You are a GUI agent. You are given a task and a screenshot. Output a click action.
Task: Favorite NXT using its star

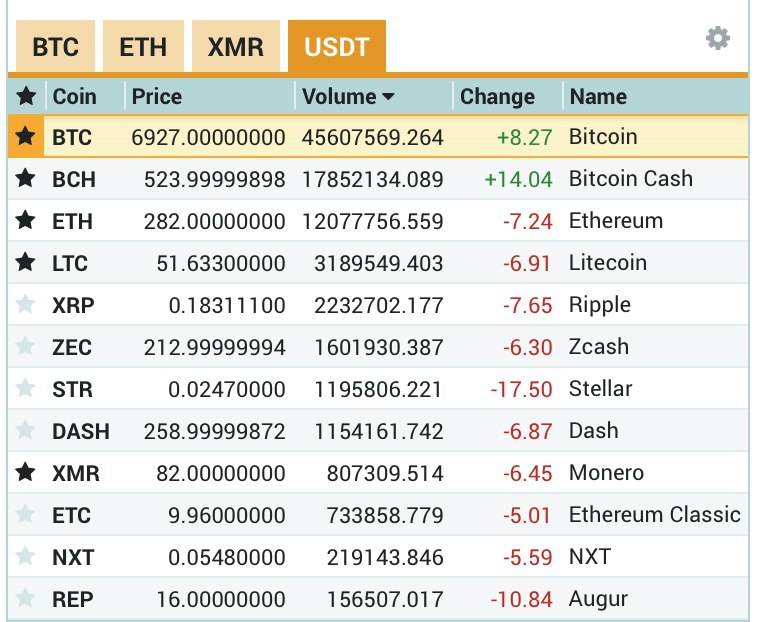(25, 556)
